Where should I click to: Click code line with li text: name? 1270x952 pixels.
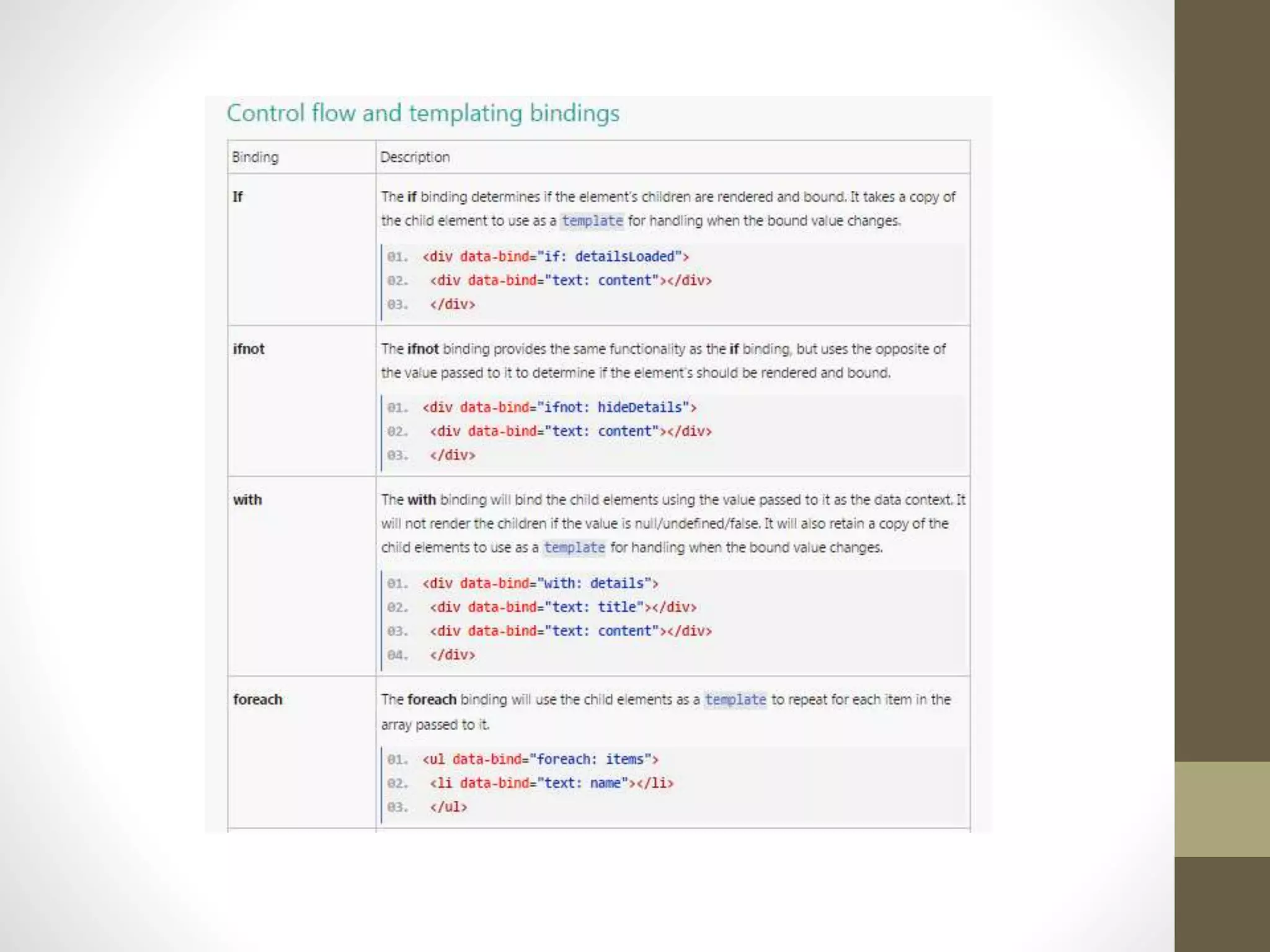[x=551, y=783]
